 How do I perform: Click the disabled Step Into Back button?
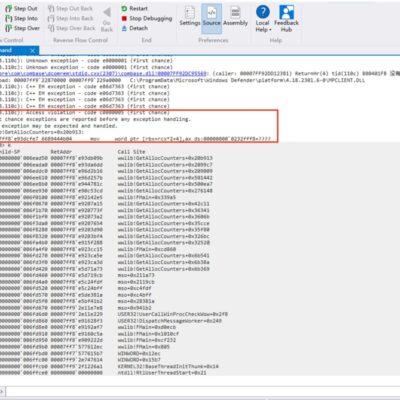(x=71, y=18)
